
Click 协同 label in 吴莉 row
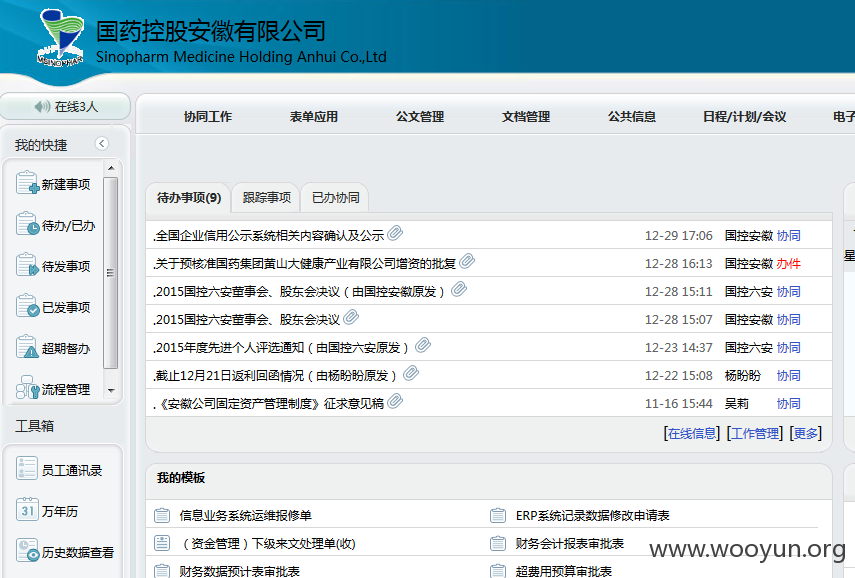788,404
